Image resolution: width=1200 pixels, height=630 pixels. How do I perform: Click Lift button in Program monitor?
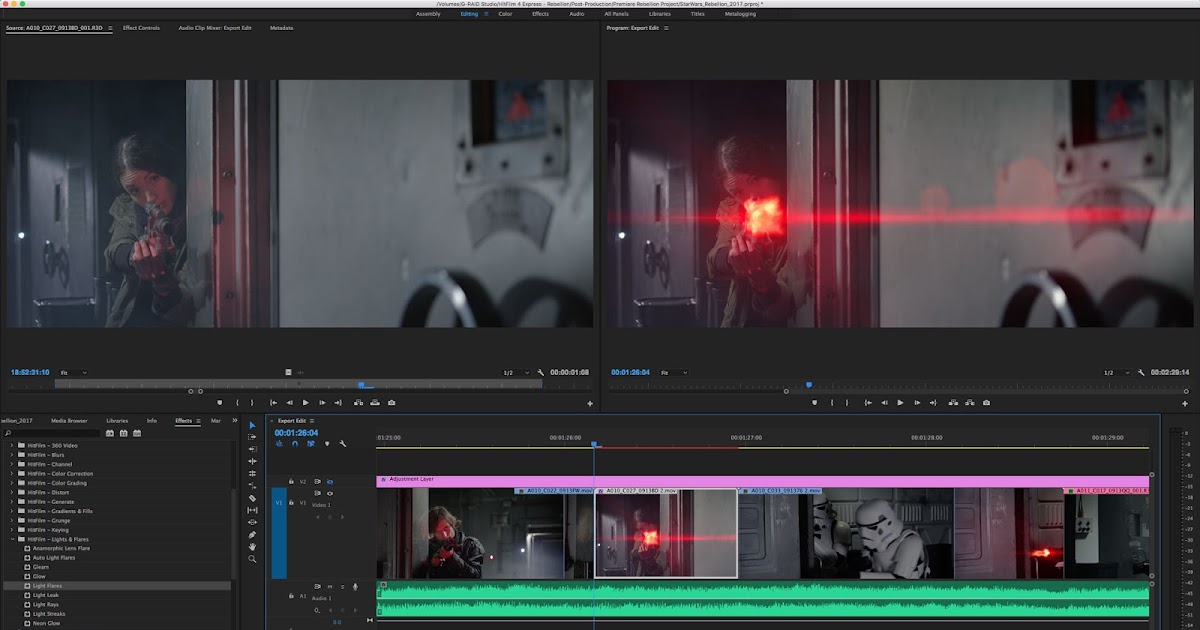tap(952, 403)
